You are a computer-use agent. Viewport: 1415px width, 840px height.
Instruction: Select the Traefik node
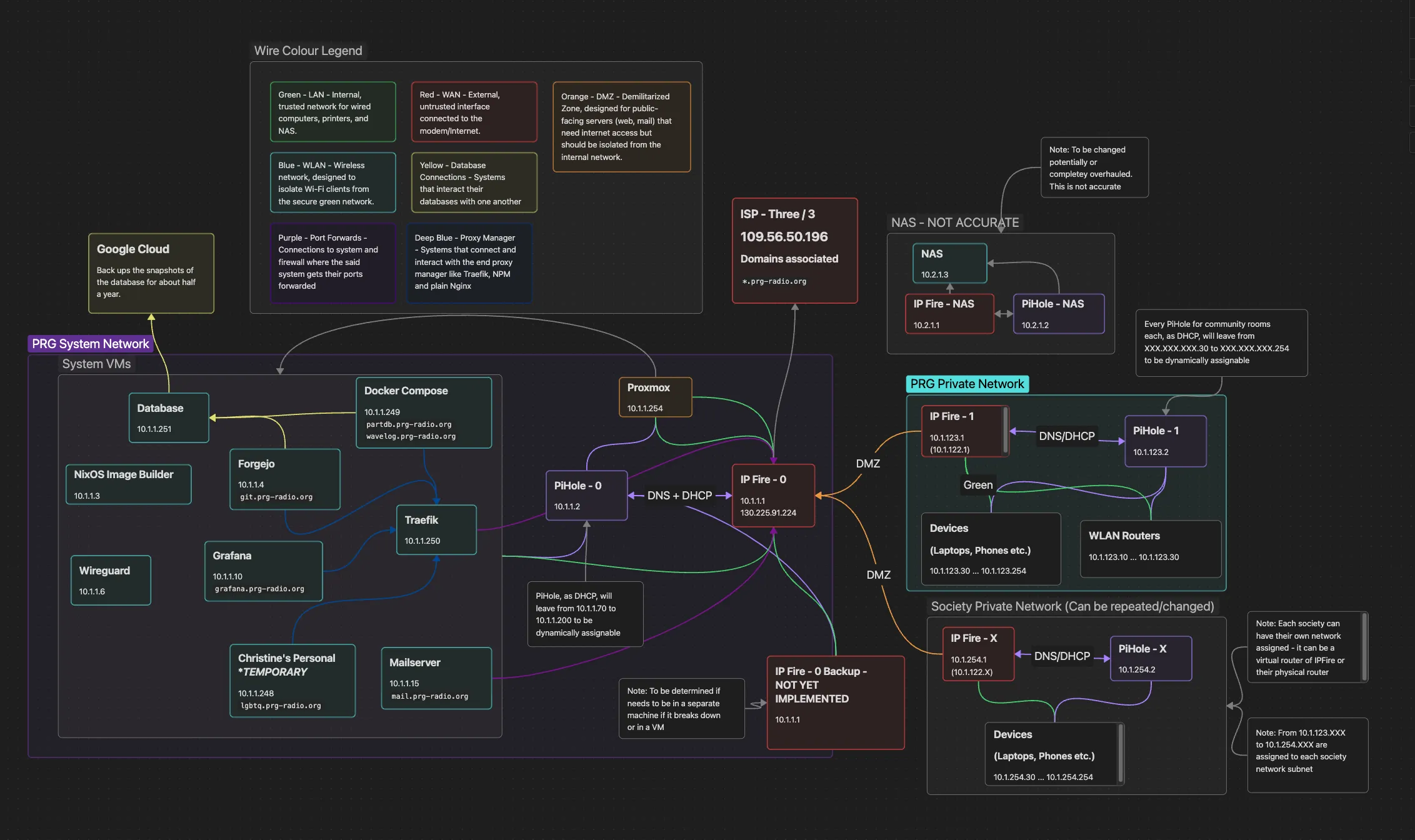coord(436,529)
